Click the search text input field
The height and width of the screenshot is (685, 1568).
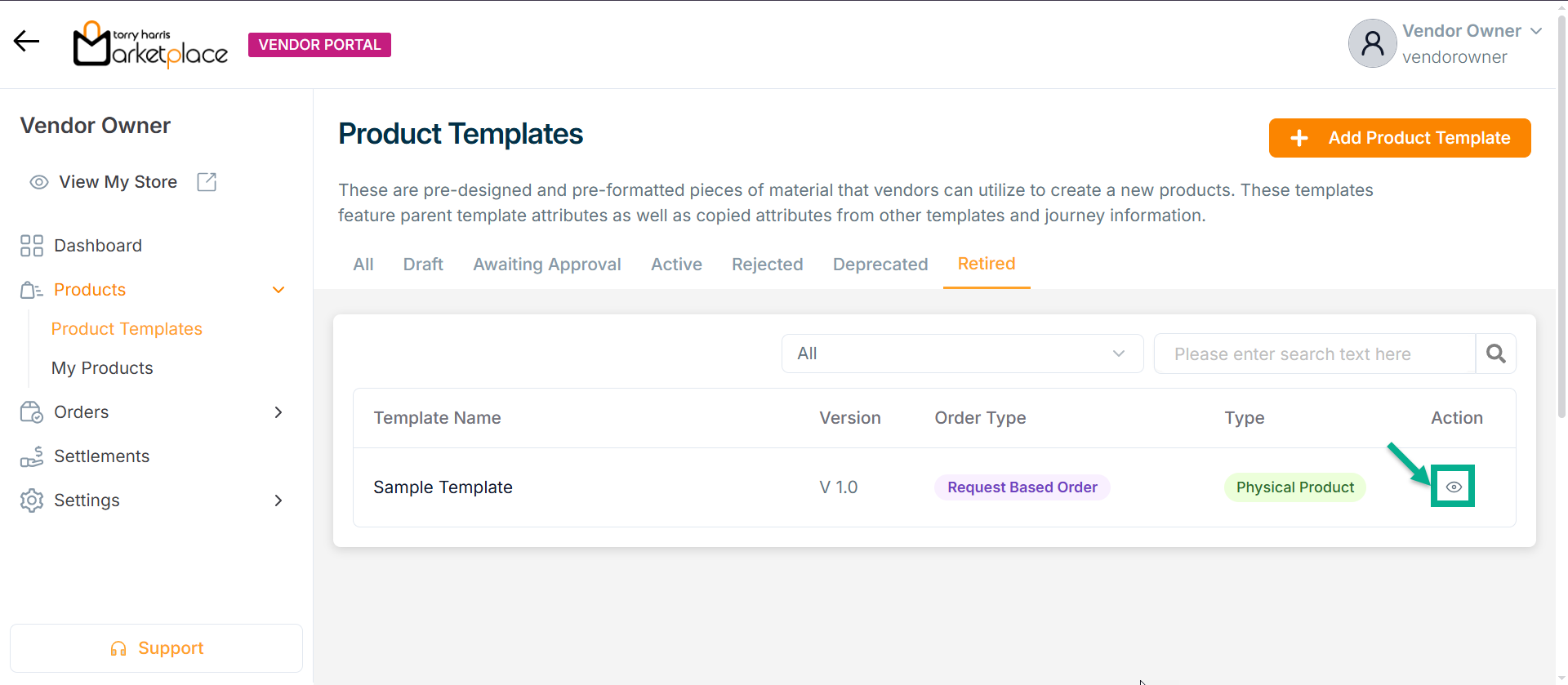pos(1313,354)
